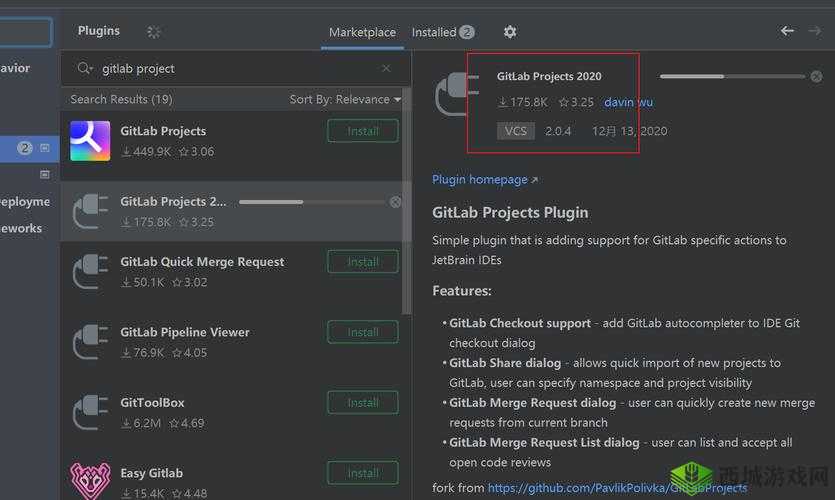Open Sort By Relevance dropdown
Screen dimensions: 835x500
[345, 99]
